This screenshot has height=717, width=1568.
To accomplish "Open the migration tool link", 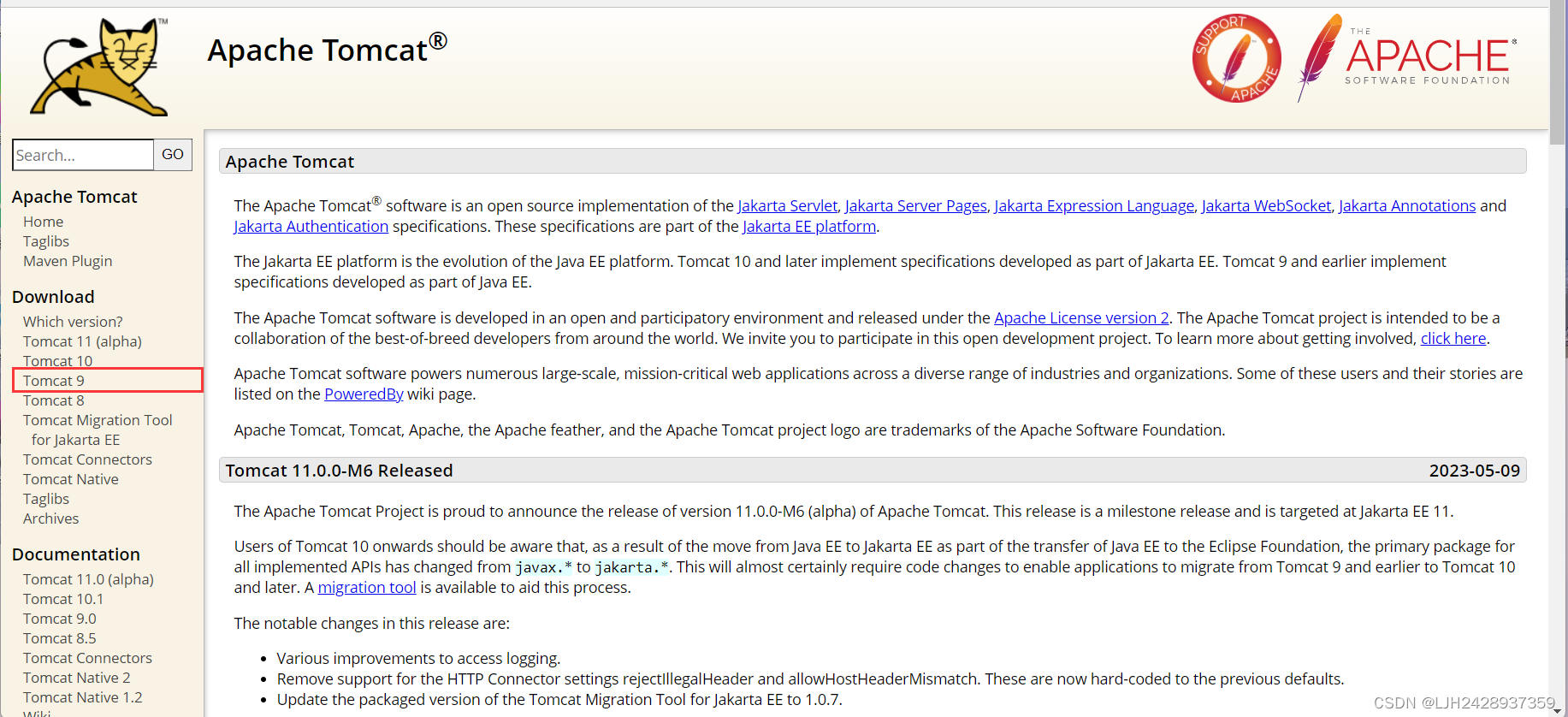I will (x=367, y=587).
